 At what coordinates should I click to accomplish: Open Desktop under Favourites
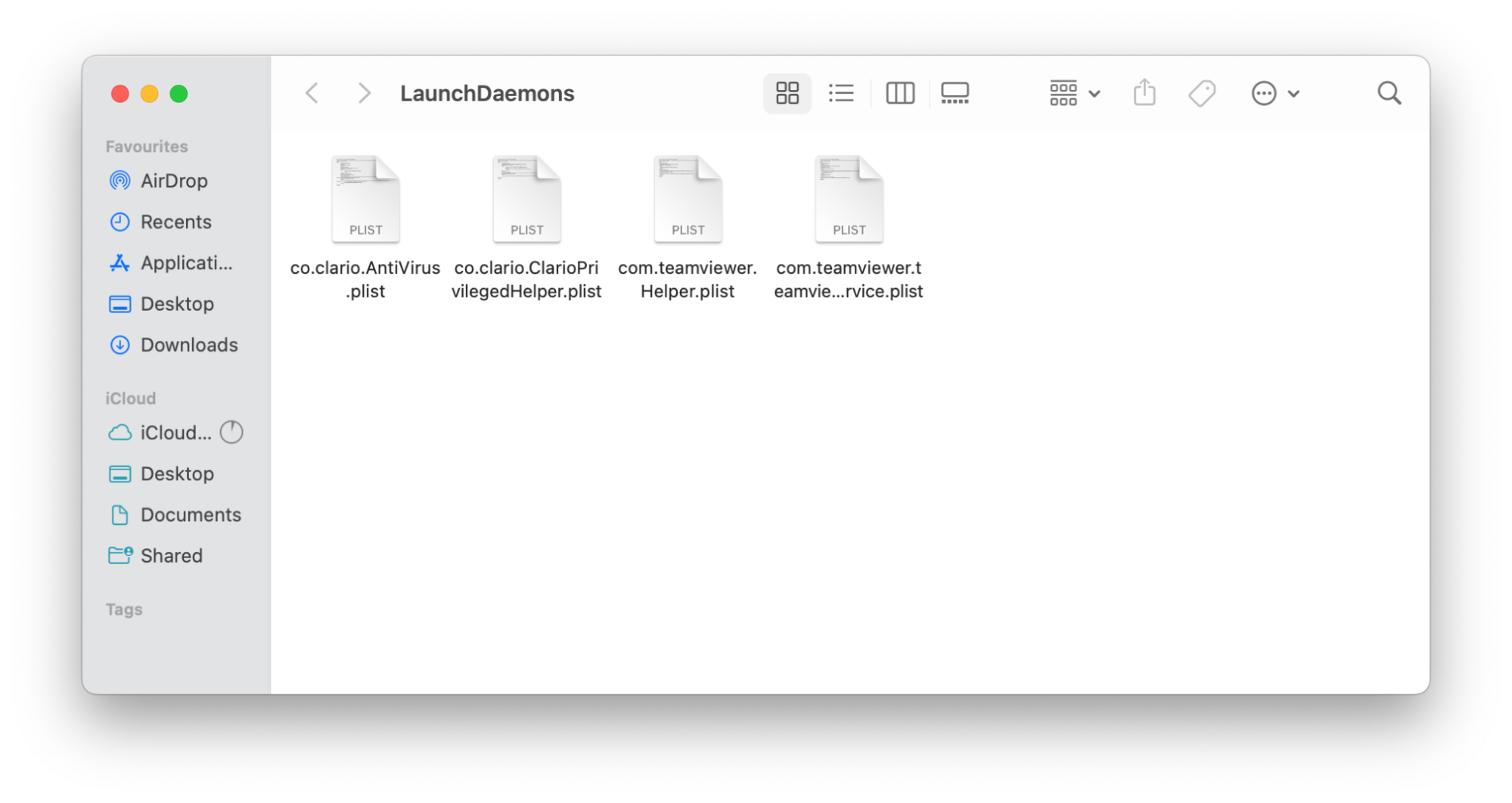pos(175,303)
